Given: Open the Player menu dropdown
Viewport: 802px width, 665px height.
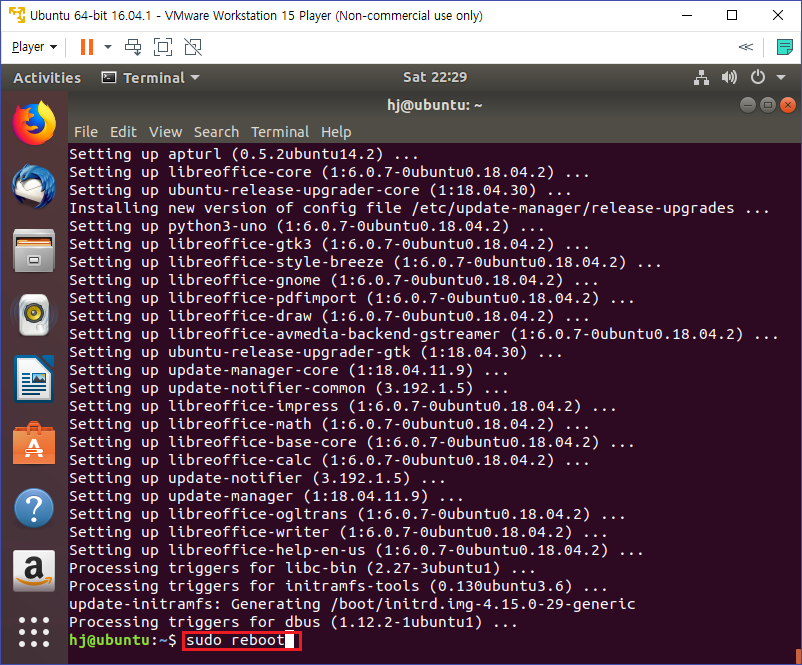Looking at the screenshot, I should click(34, 47).
